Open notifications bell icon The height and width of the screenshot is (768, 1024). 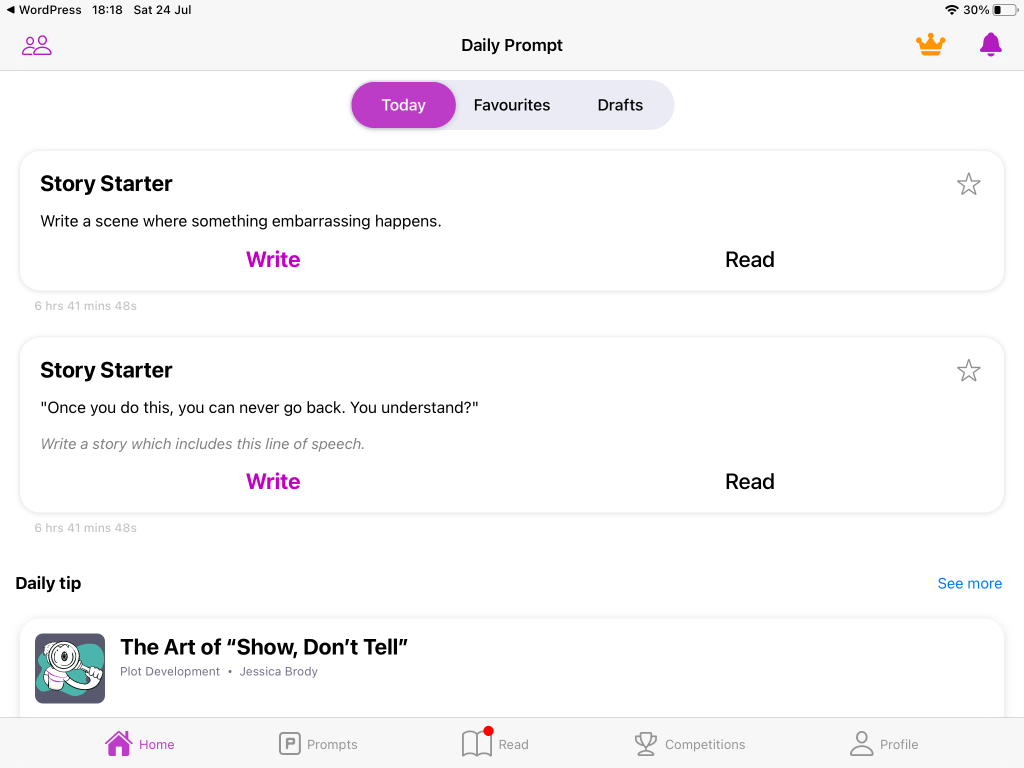990,45
